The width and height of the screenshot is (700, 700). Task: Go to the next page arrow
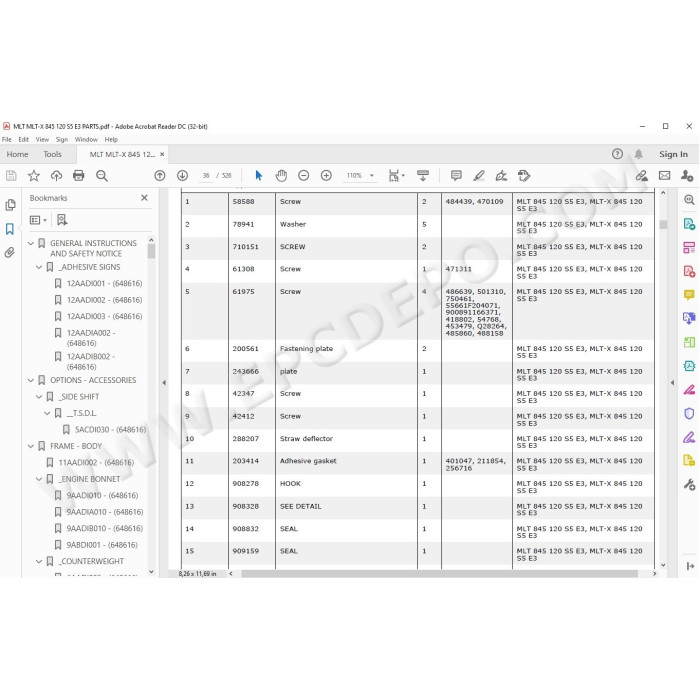[182, 176]
